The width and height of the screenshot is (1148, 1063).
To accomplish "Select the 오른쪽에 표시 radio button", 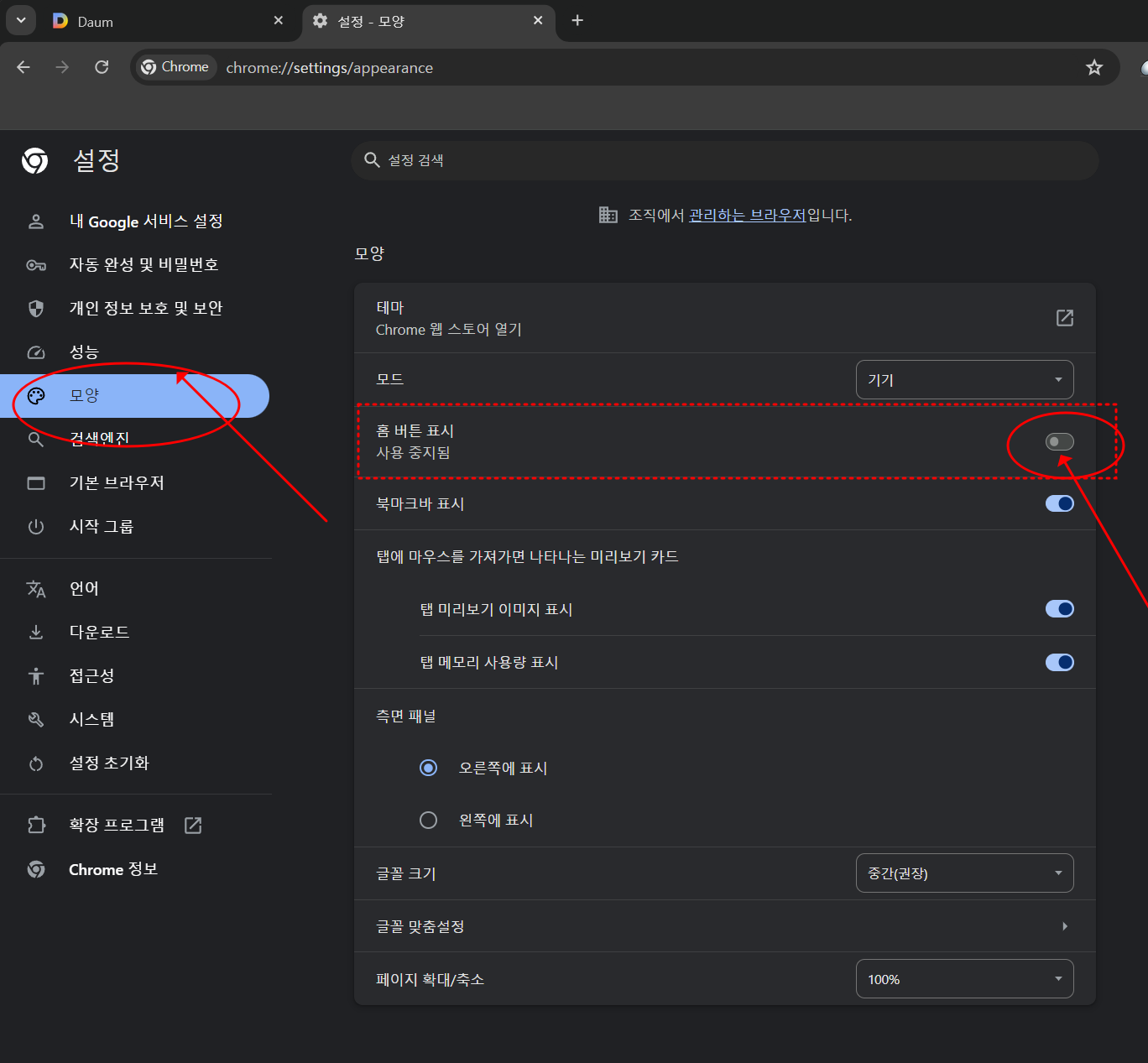I will (428, 768).
